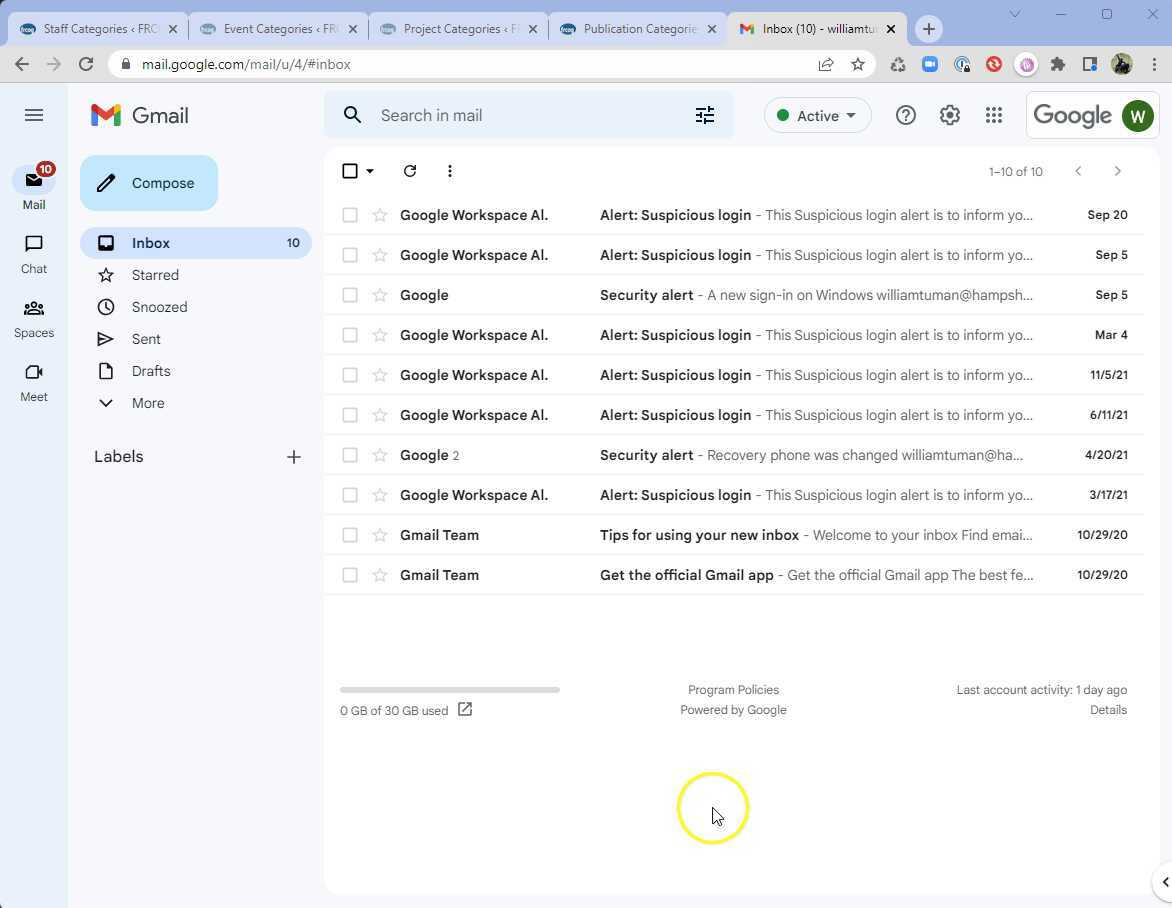Check the Security alert email checkbox

pos(350,294)
